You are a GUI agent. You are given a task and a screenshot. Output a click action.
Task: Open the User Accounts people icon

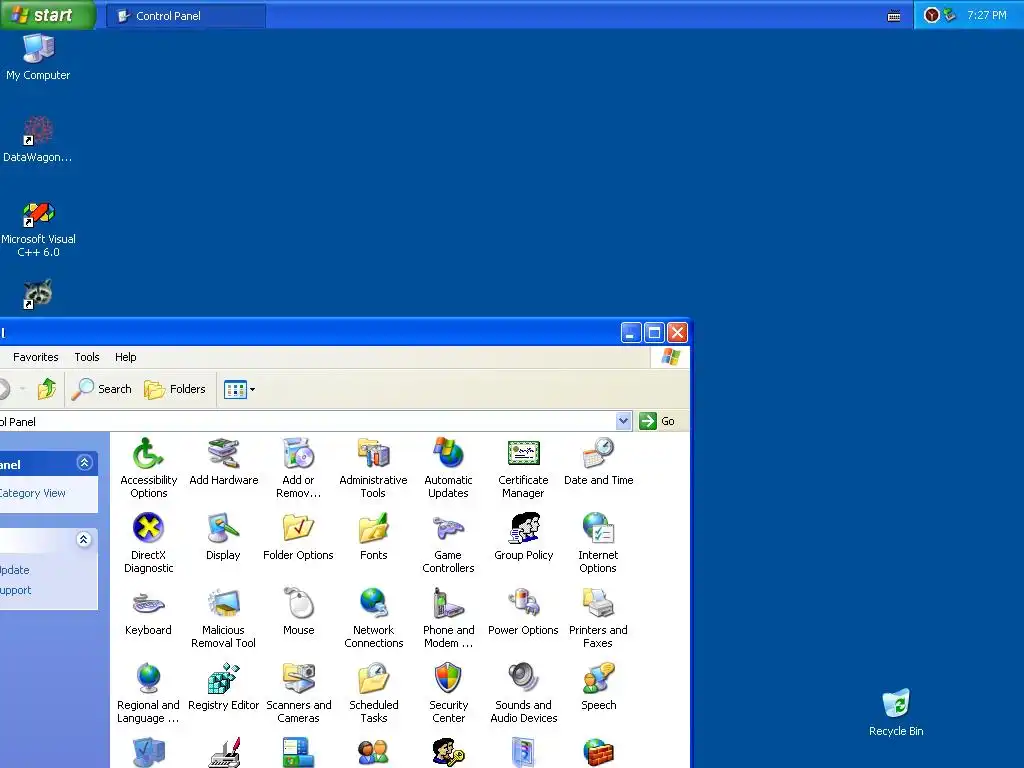click(374, 752)
